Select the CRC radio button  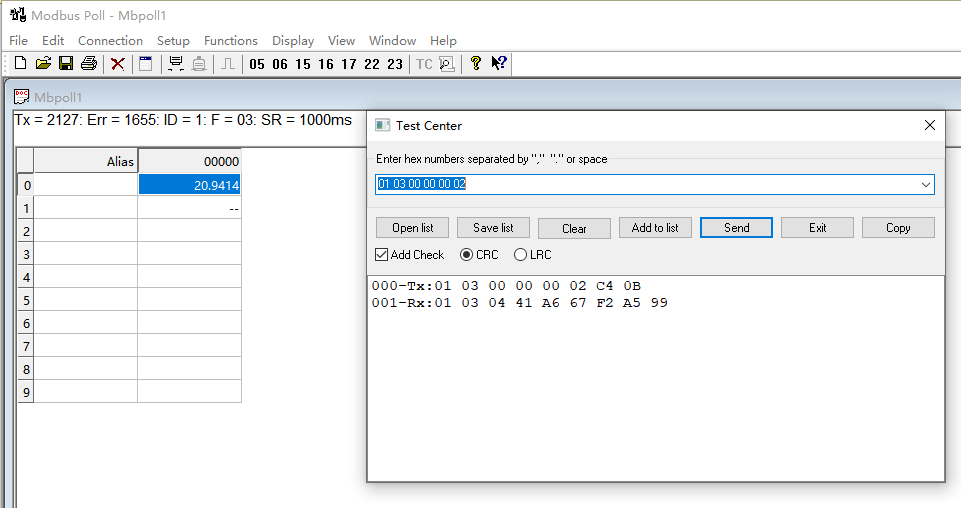(x=466, y=255)
